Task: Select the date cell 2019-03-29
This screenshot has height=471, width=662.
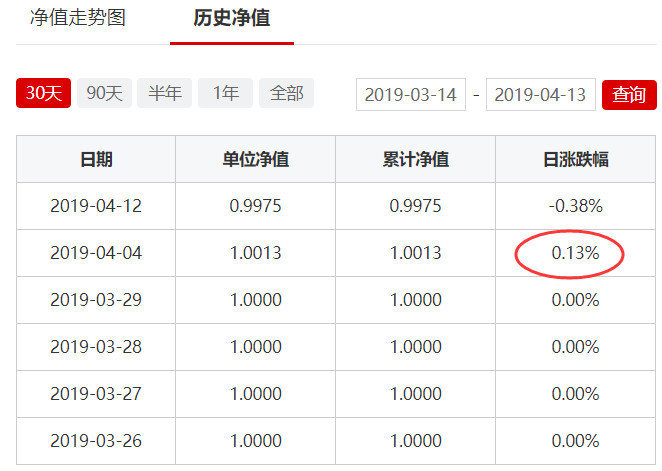Action: tap(96, 300)
